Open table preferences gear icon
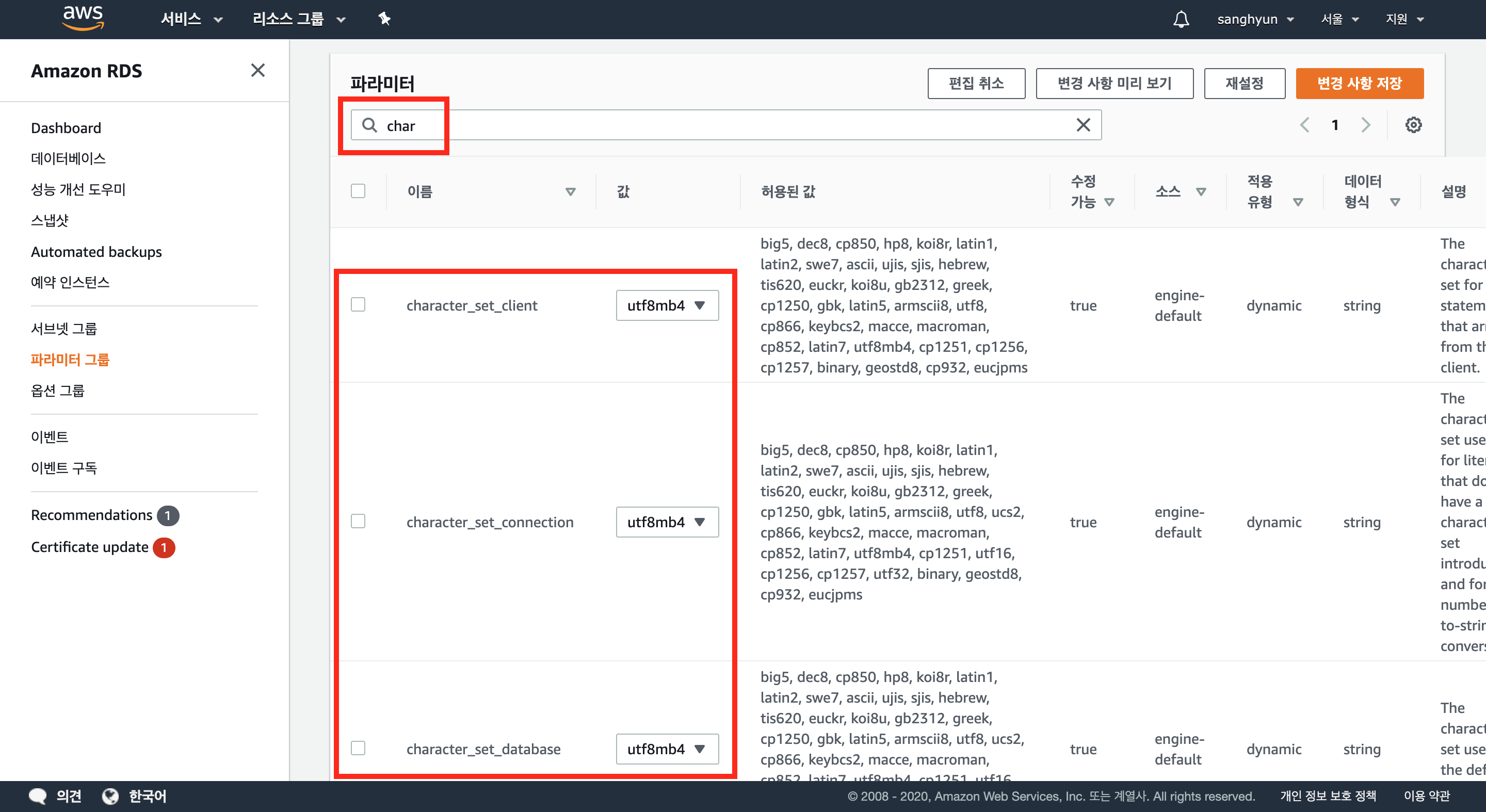 1413,125
